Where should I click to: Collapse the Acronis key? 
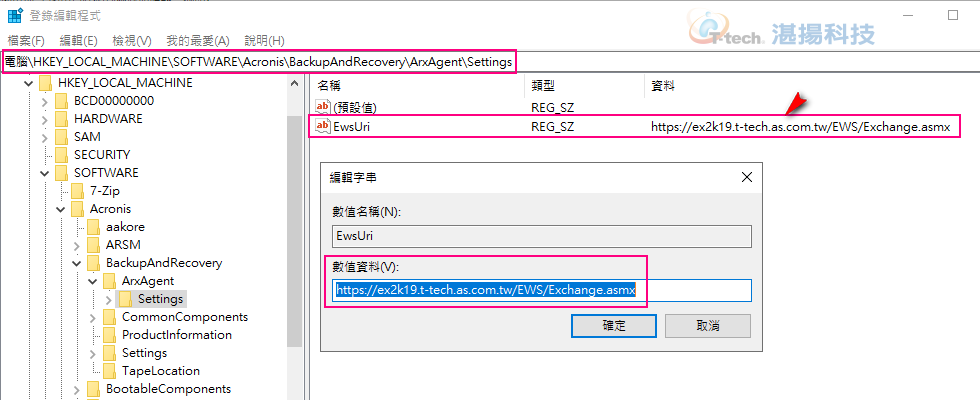[x=61, y=209]
